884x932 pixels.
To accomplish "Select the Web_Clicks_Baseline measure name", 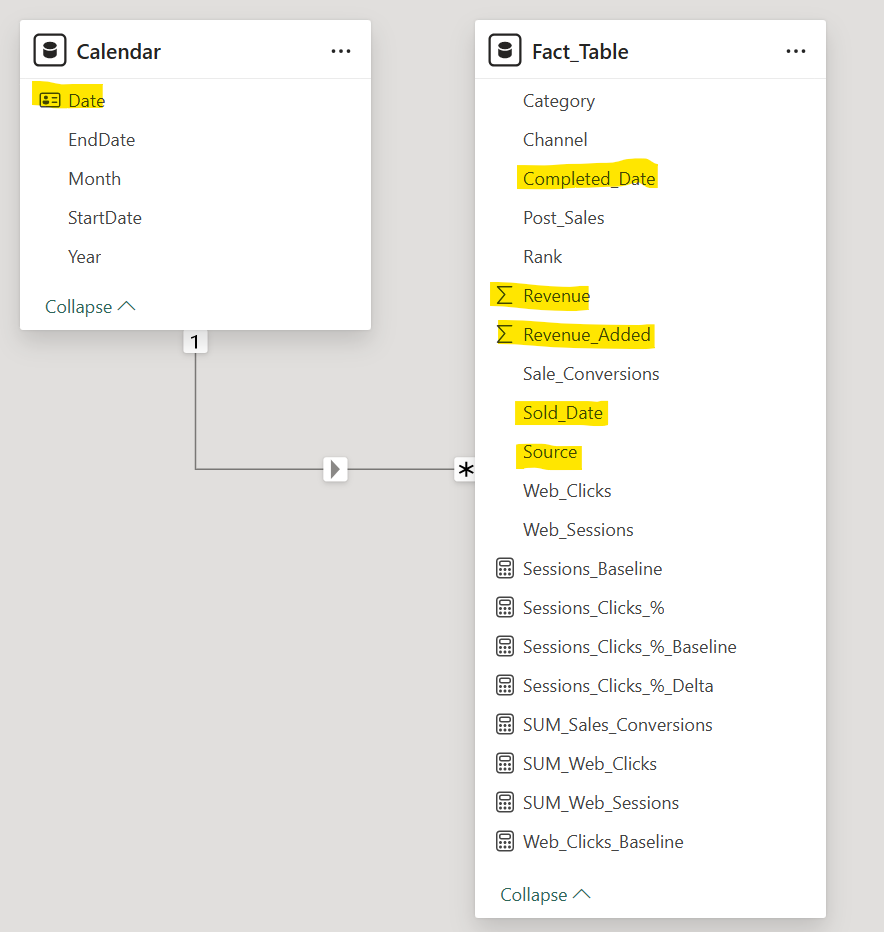I will 603,842.
